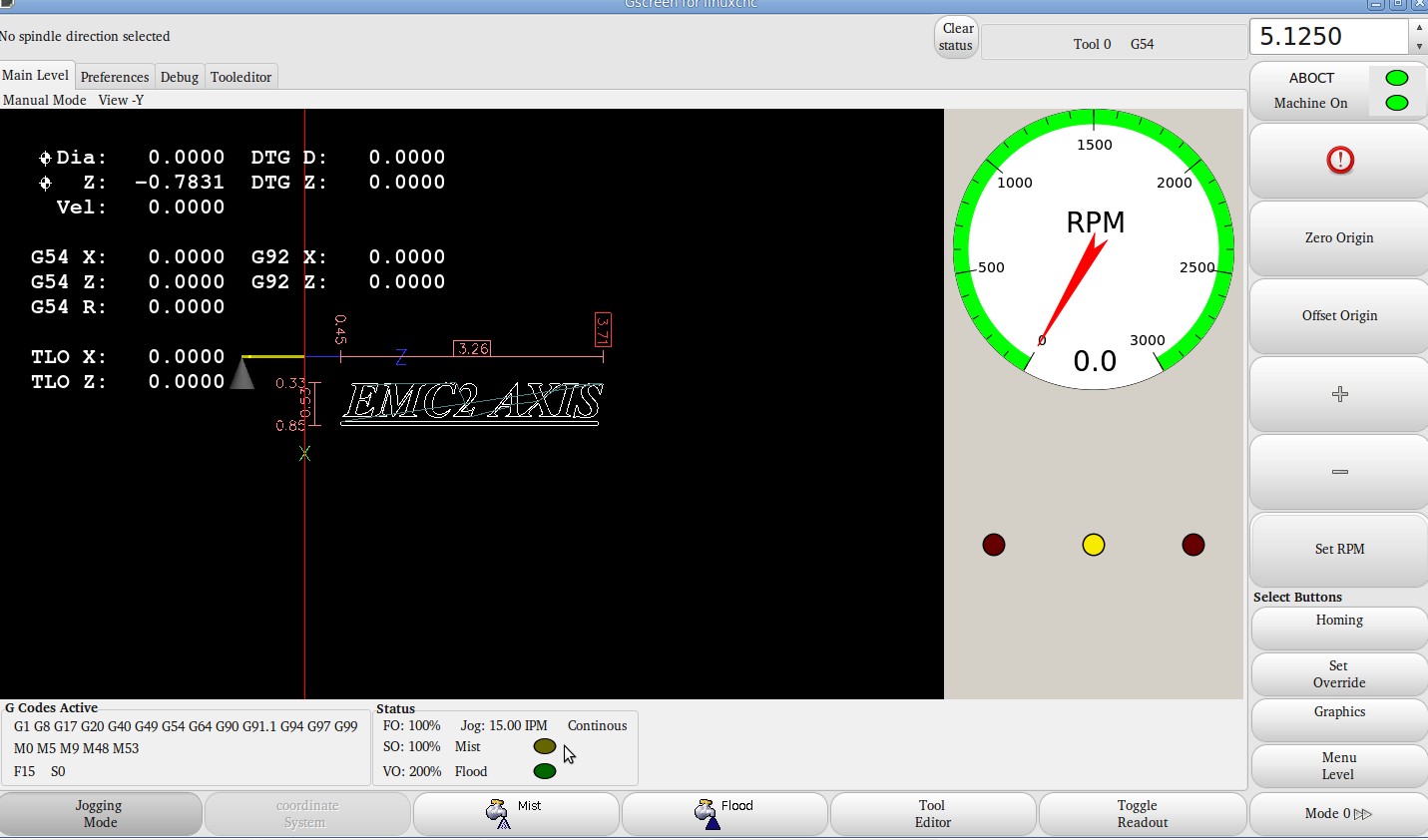Click the FO: 100% feed override text

coord(412,726)
